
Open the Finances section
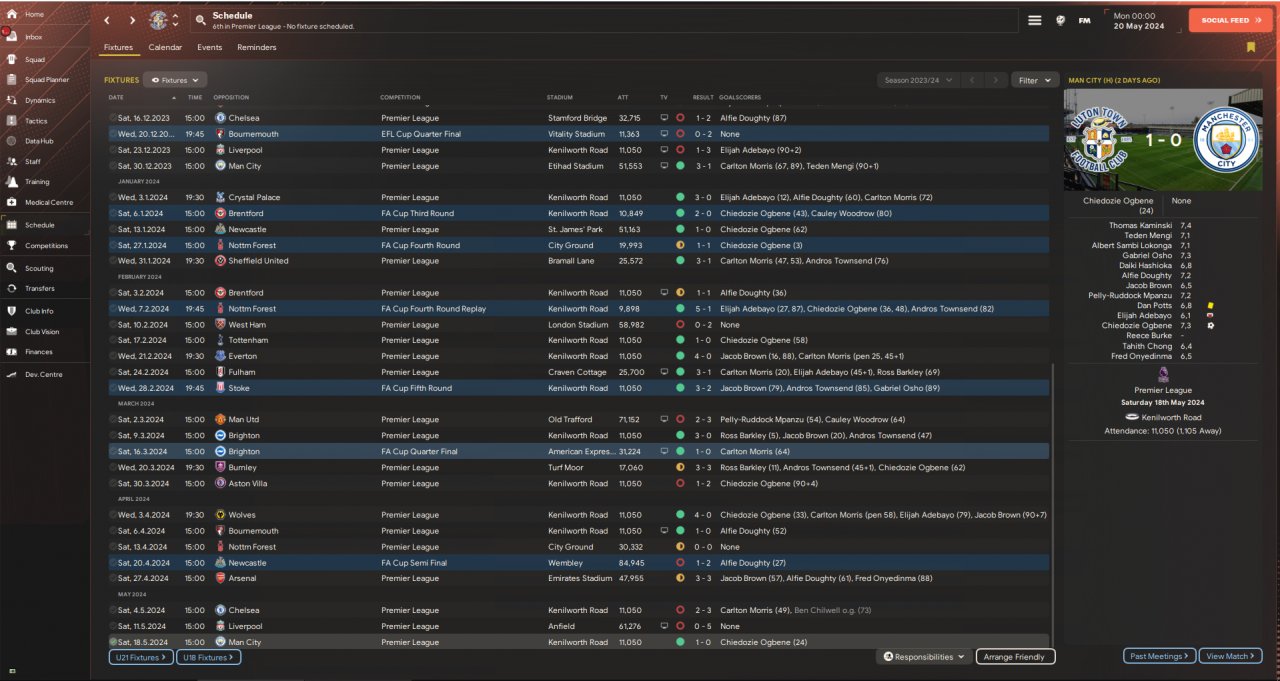coord(40,352)
